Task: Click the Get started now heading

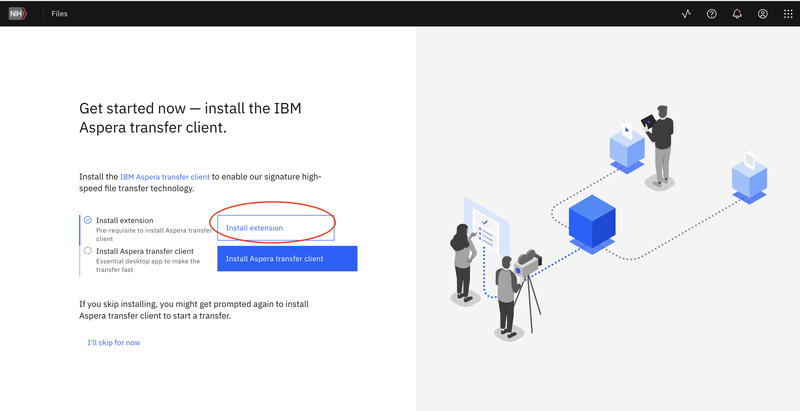Action: coord(190,118)
